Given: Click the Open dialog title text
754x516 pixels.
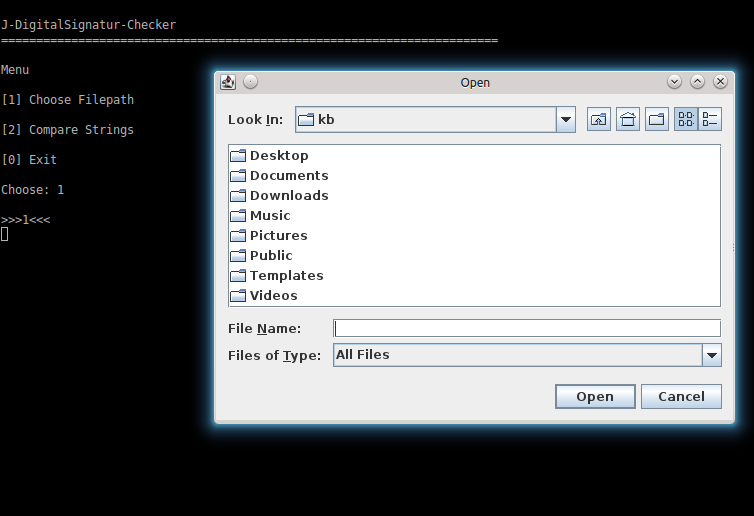Looking at the screenshot, I should tap(475, 83).
